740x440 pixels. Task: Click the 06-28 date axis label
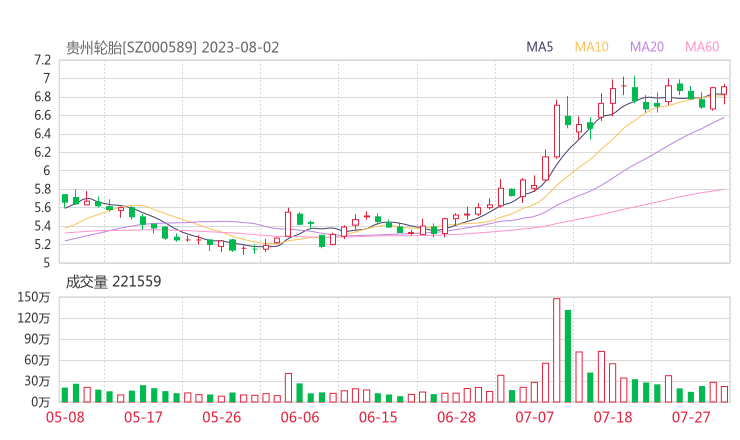coord(456,417)
